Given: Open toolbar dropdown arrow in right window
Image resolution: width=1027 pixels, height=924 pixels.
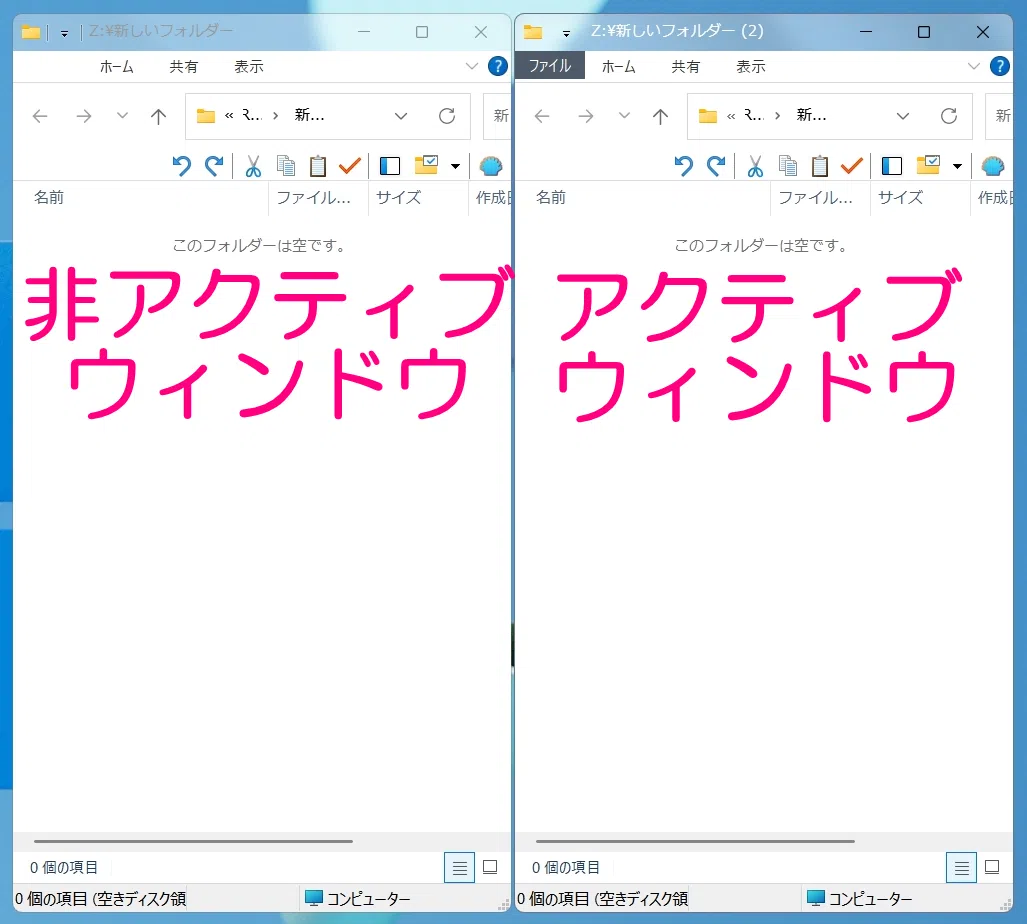Looking at the screenshot, I should (x=957, y=166).
